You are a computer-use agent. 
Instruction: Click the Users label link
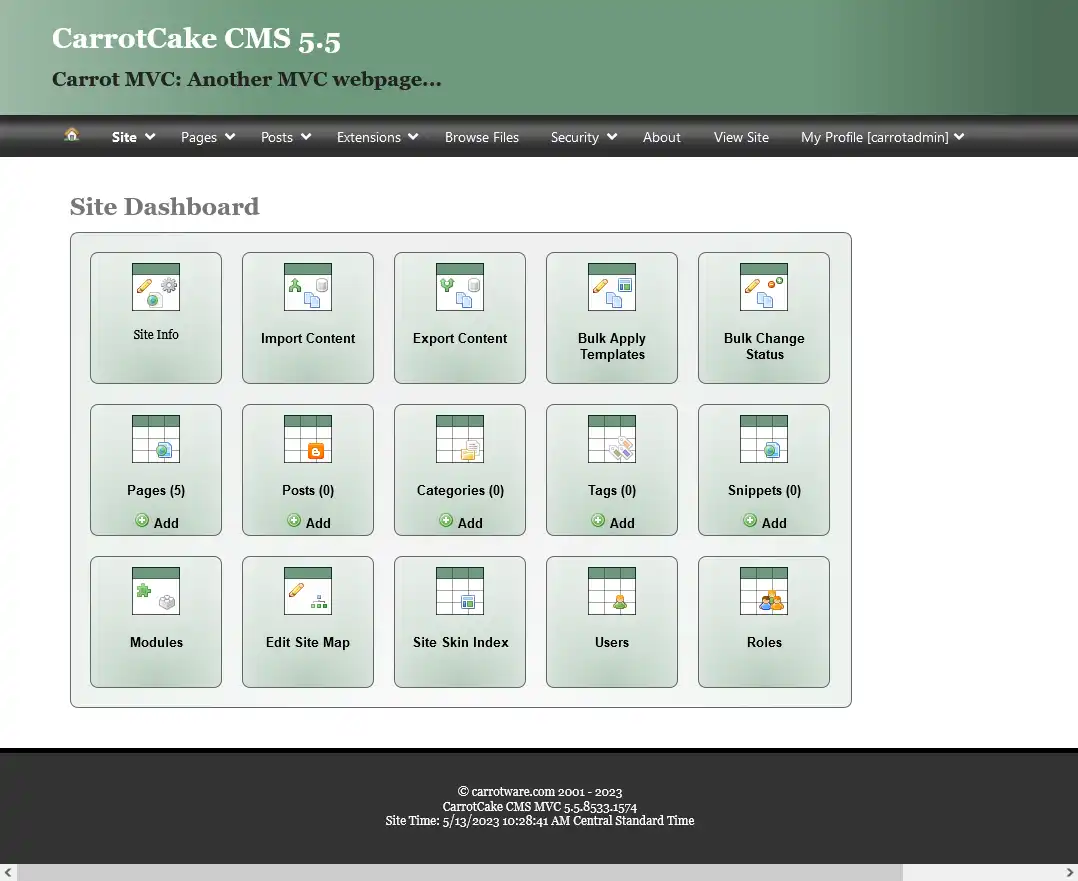click(612, 642)
